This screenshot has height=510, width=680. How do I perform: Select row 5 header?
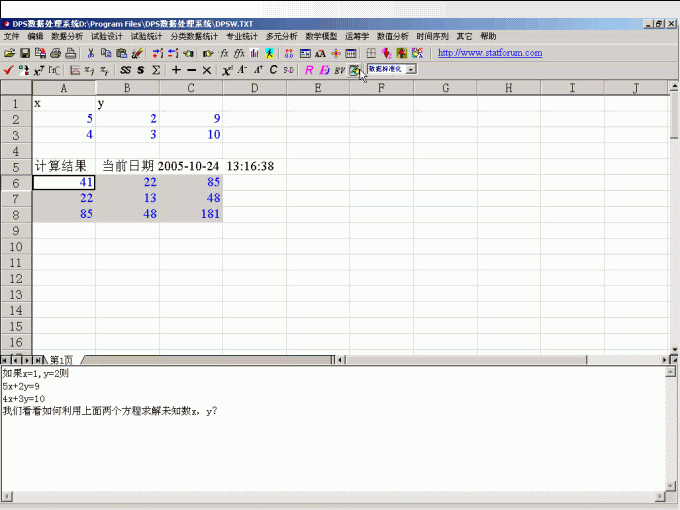15,166
